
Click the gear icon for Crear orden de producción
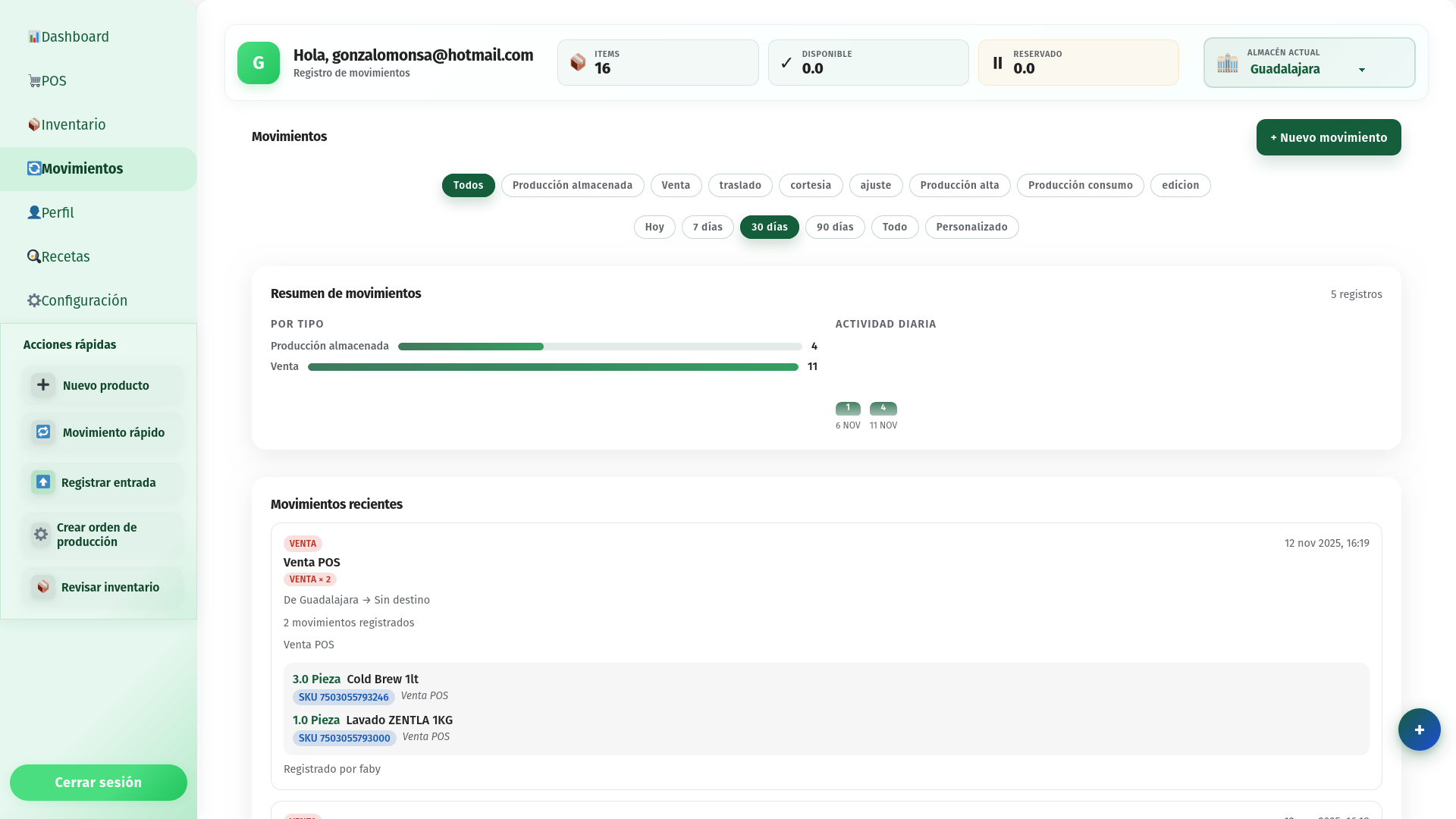41,535
